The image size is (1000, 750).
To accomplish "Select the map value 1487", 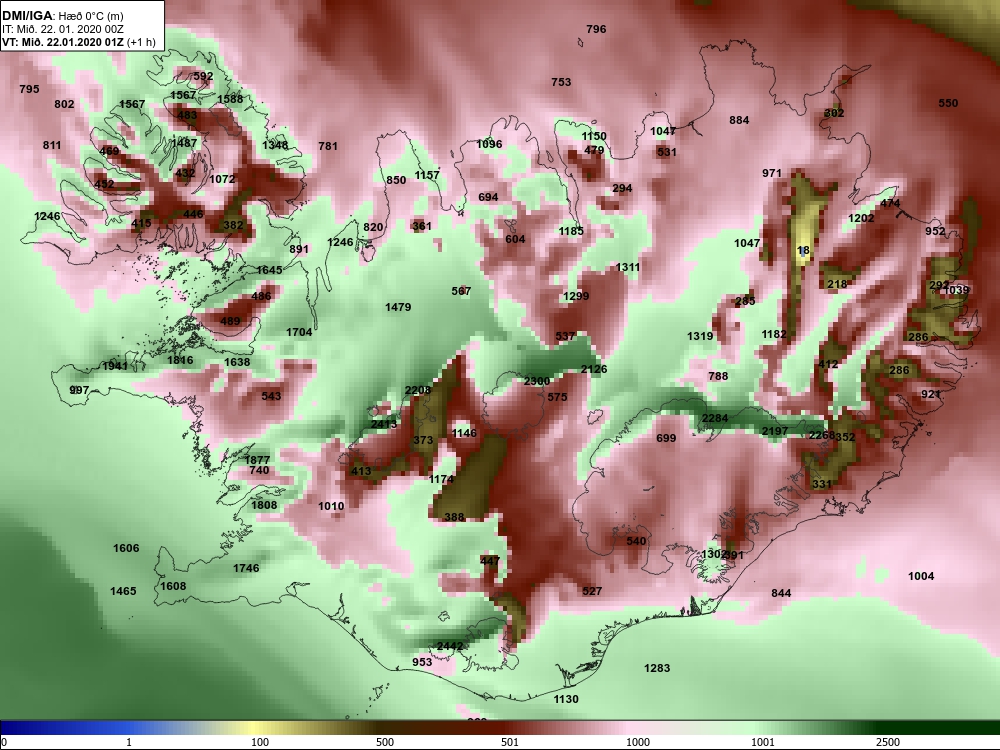I will [184, 143].
